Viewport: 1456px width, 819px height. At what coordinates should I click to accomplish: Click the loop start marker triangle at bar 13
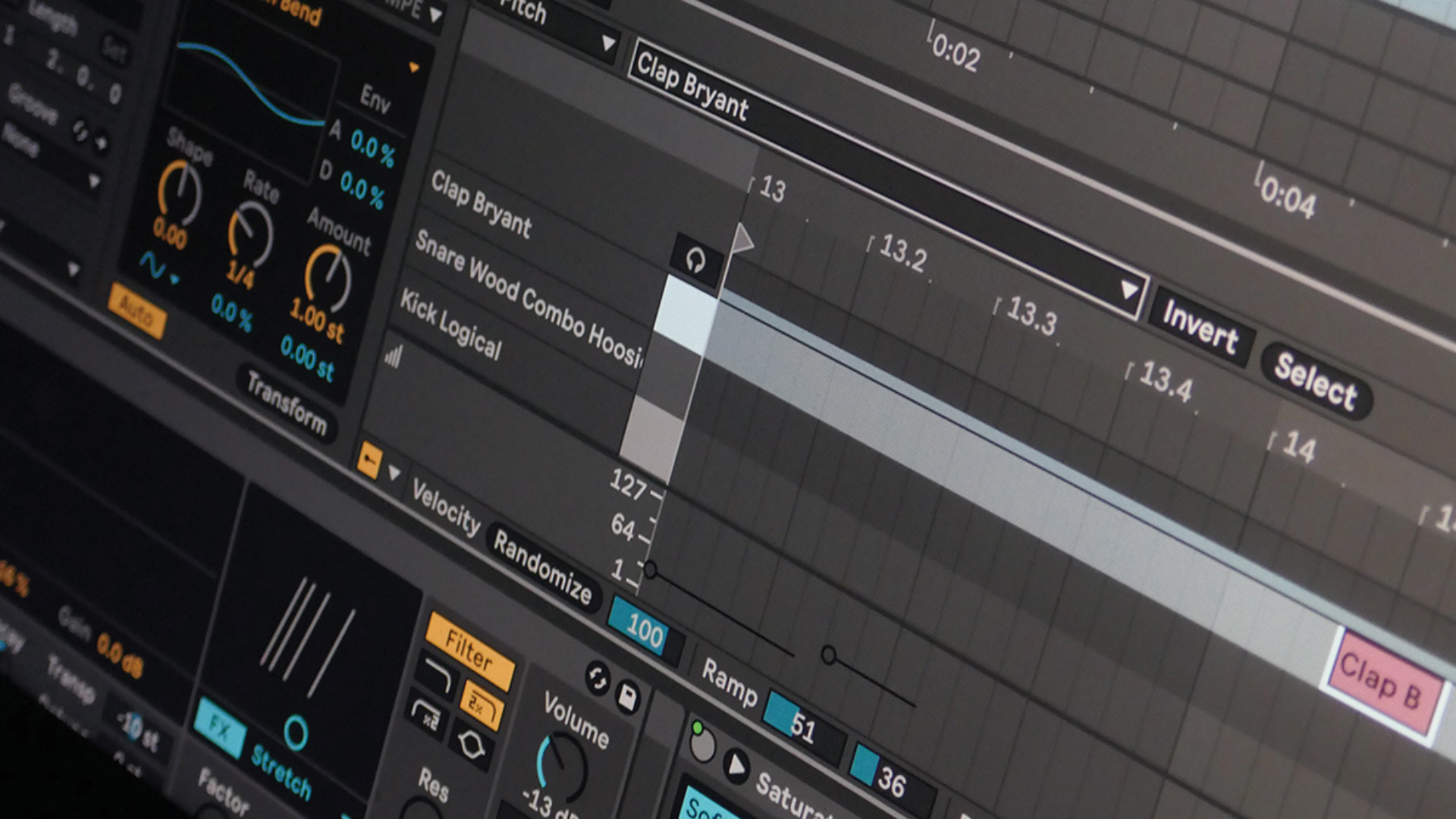[741, 239]
